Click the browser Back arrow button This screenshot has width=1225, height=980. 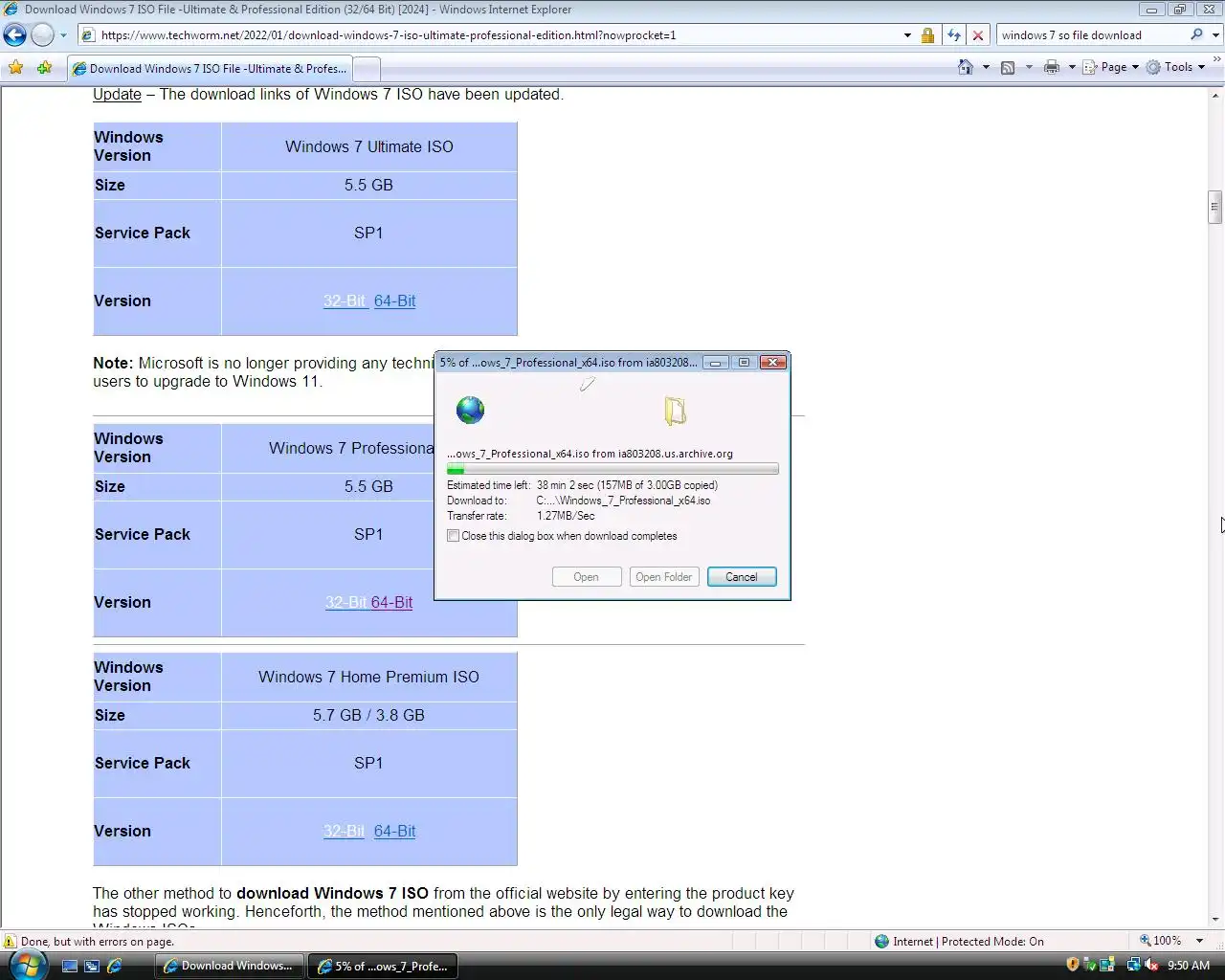pyautogui.click(x=15, y=35)
